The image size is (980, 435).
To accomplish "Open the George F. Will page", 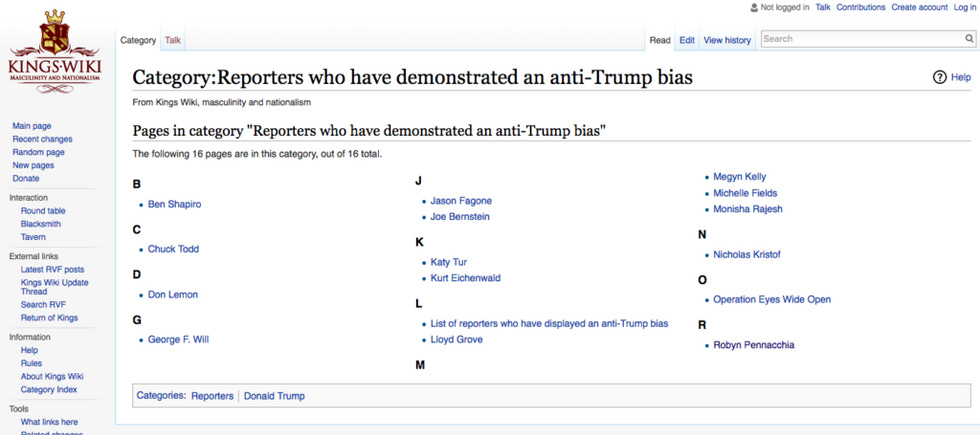I will (x=178, y=340).
